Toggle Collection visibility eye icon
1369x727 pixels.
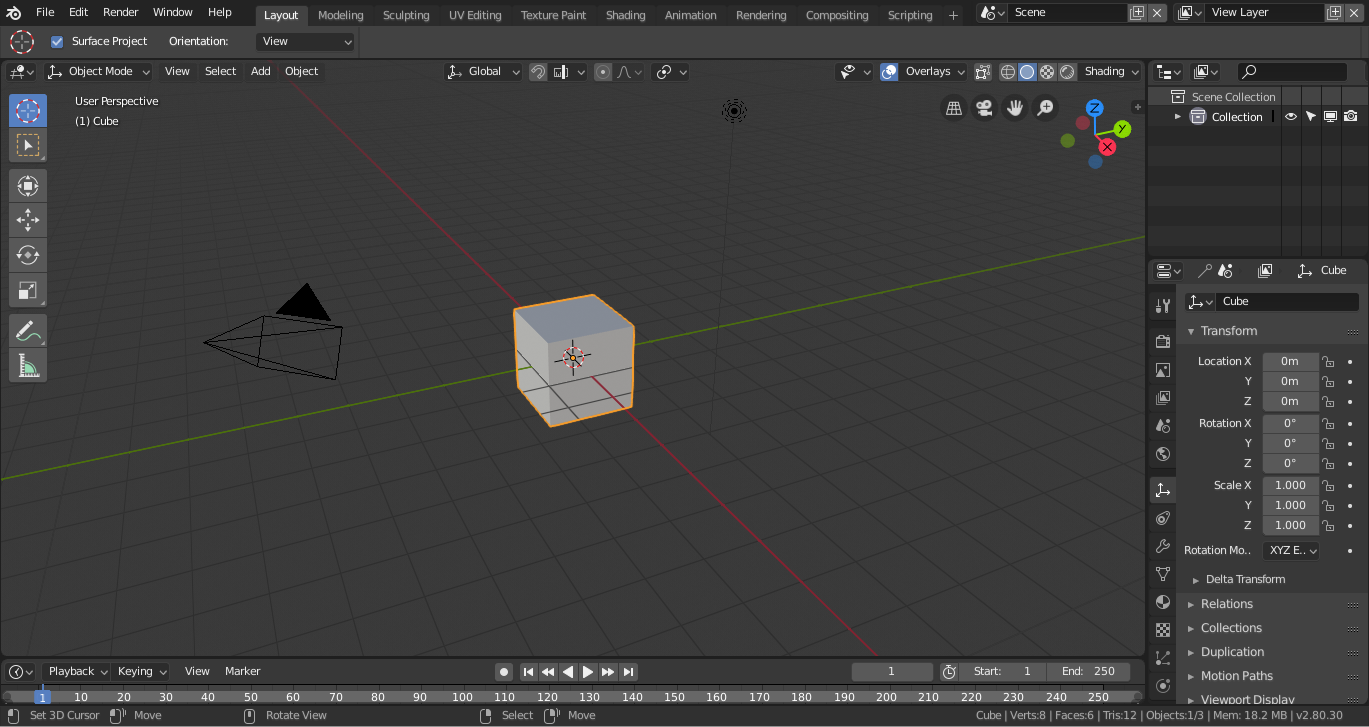(1291, 117)
